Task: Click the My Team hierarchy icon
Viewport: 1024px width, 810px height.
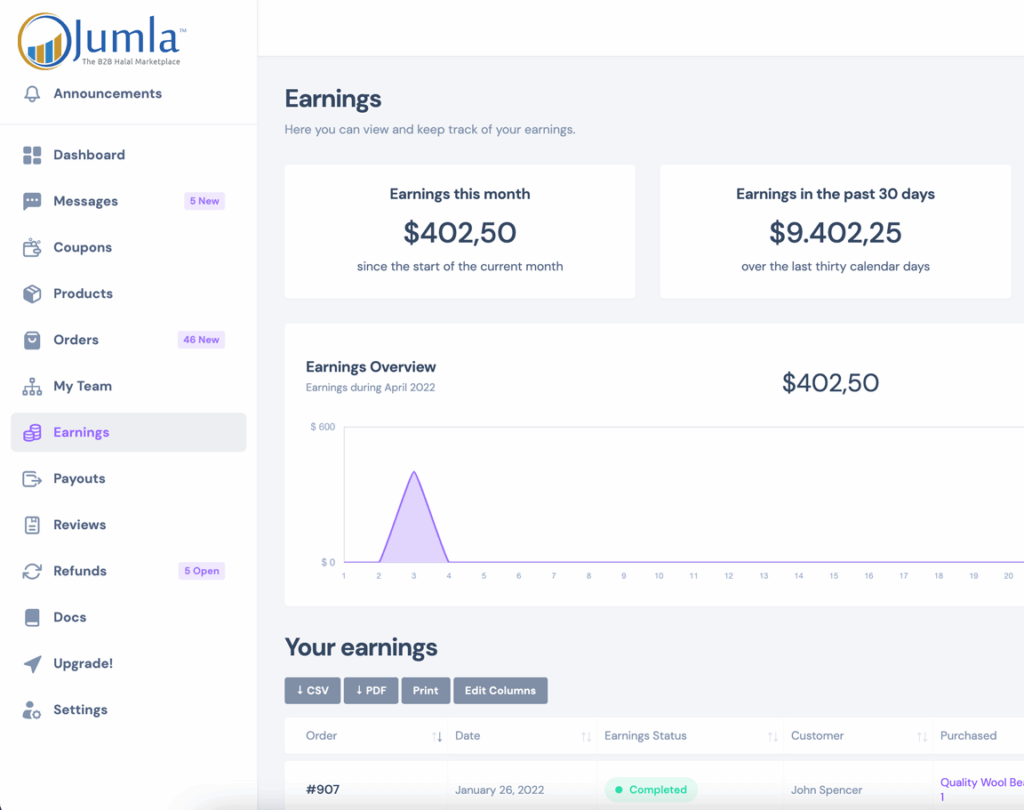Action: coord(32,387)
